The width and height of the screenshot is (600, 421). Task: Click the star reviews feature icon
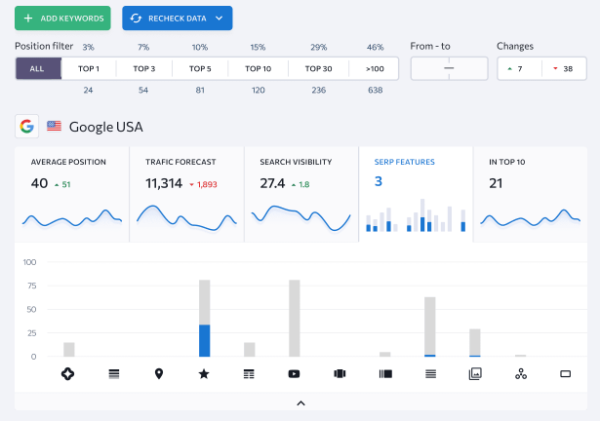(x=204, y=374)
